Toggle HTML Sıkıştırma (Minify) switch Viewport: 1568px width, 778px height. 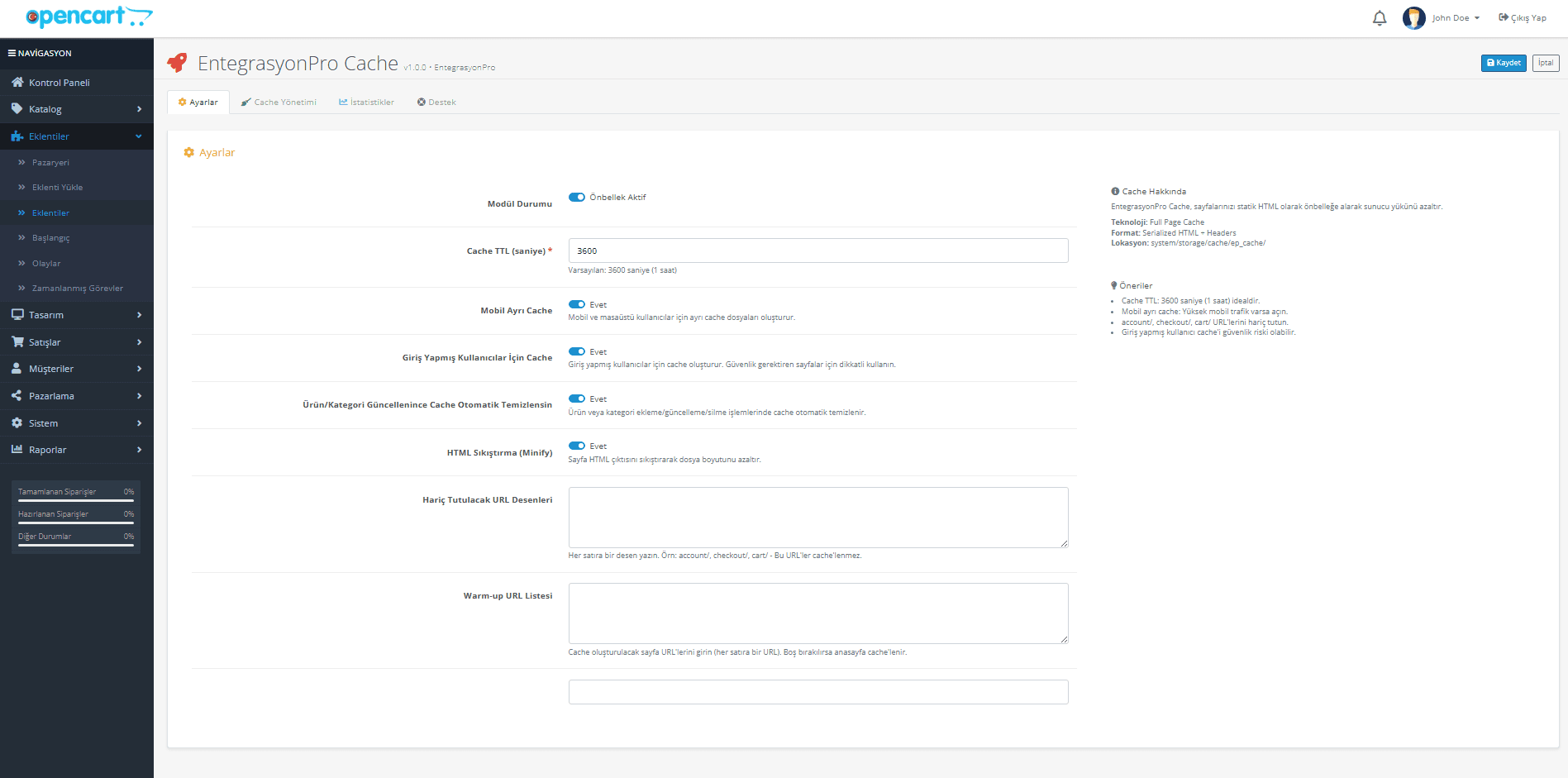(577, 446)
